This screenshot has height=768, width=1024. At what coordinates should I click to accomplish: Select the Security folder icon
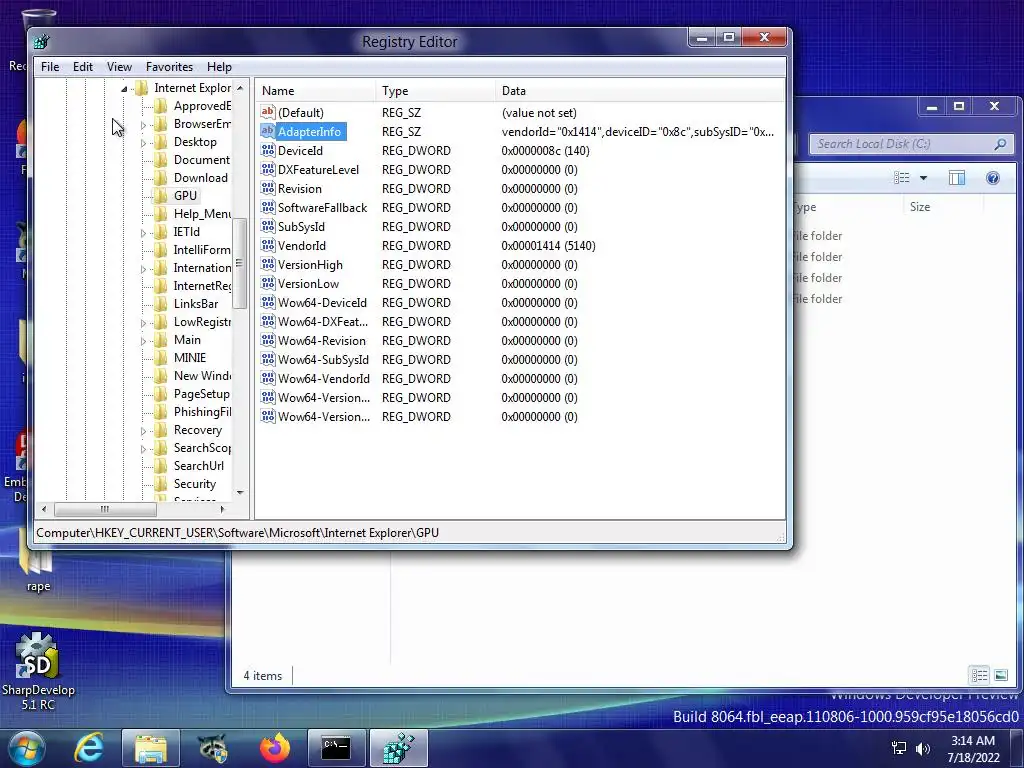[x=161, y=484]
